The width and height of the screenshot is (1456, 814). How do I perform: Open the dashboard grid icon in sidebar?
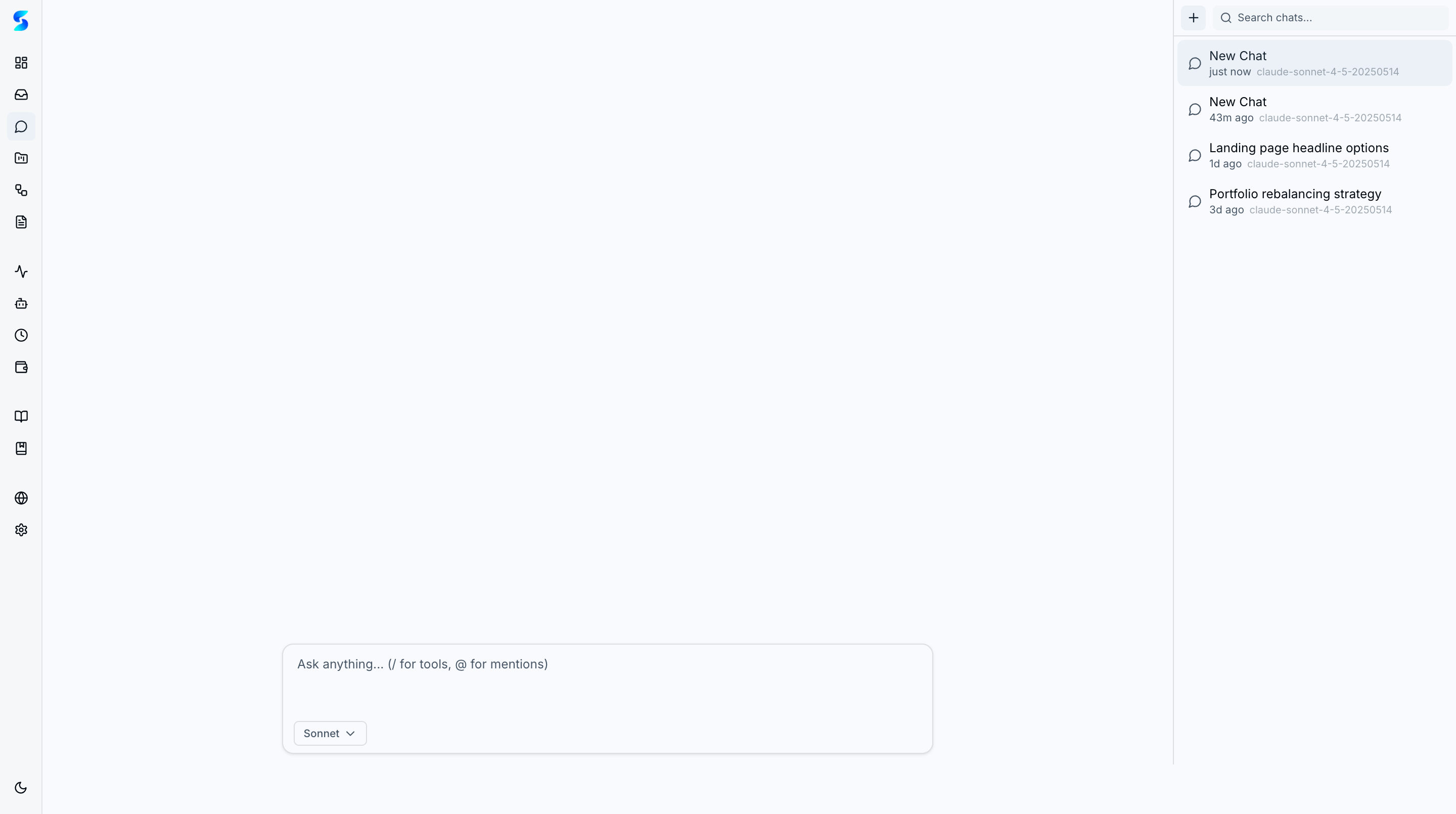[21, 63]
